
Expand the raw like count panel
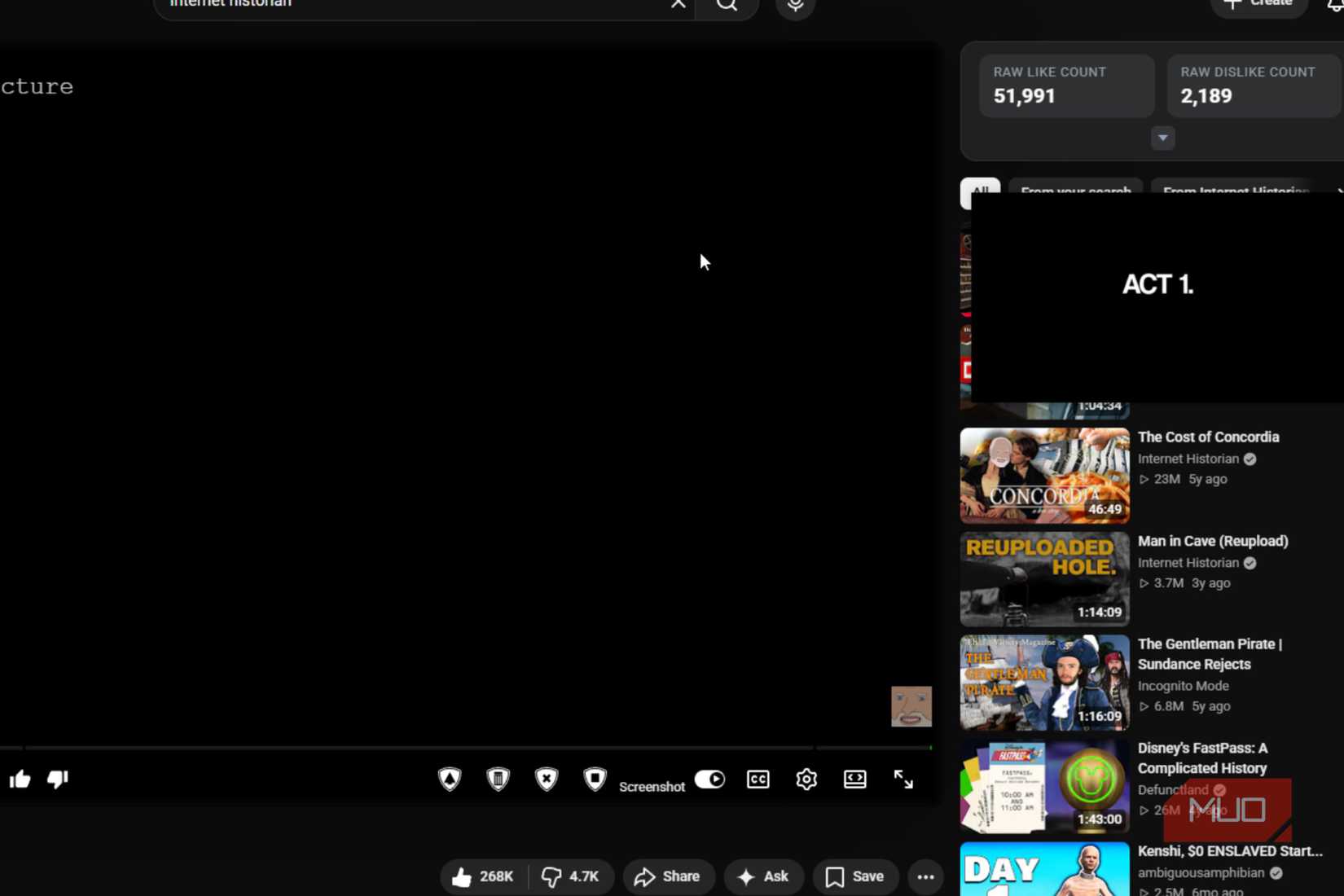(x=1162, y=138)
